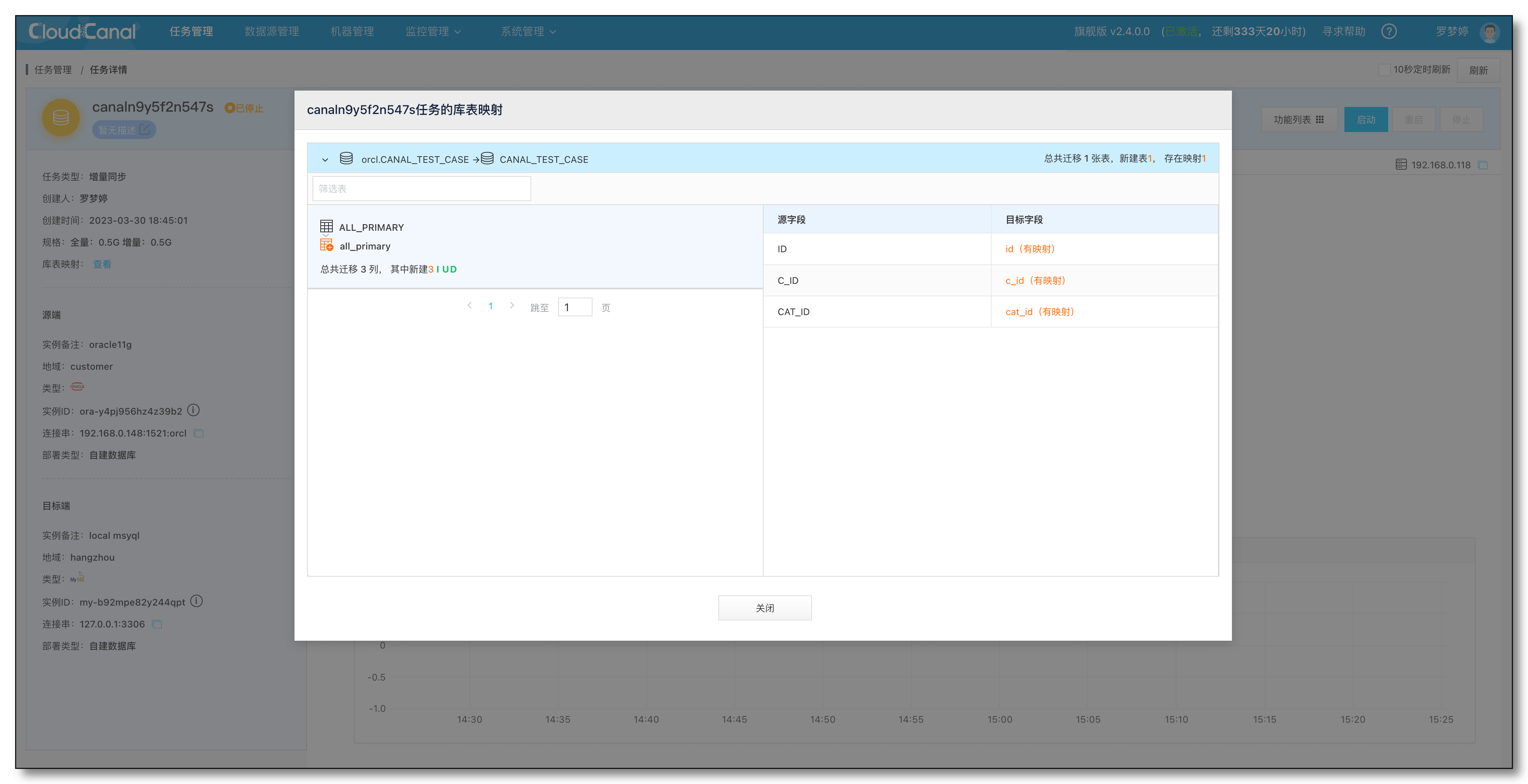This screenshot has width=1528, height=784.
Task: Click the 任务详情 breadcrumb text
Action: coord(109,69)
